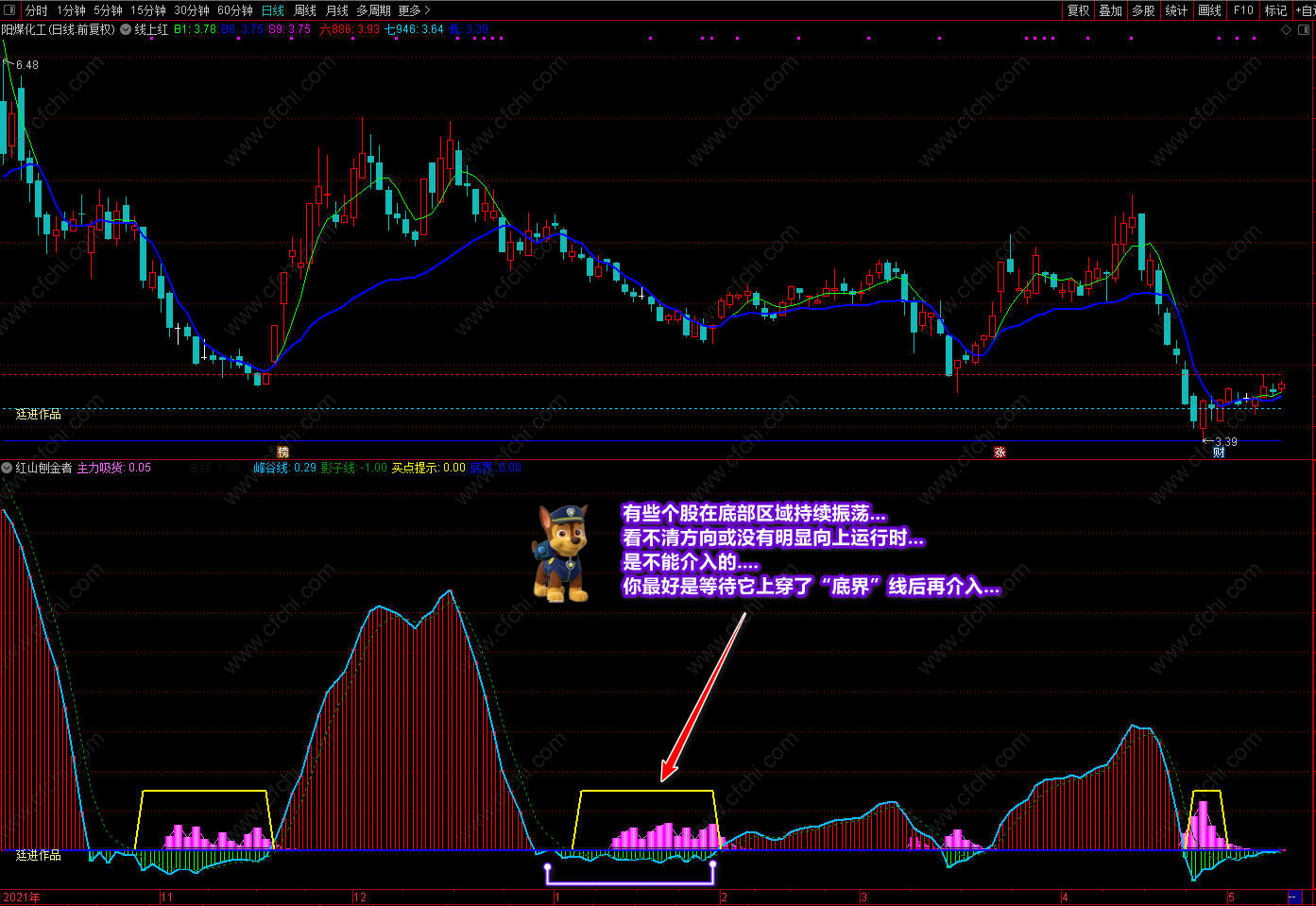
Task: Click the diamond marker icon at top right
Action: 1286,29
